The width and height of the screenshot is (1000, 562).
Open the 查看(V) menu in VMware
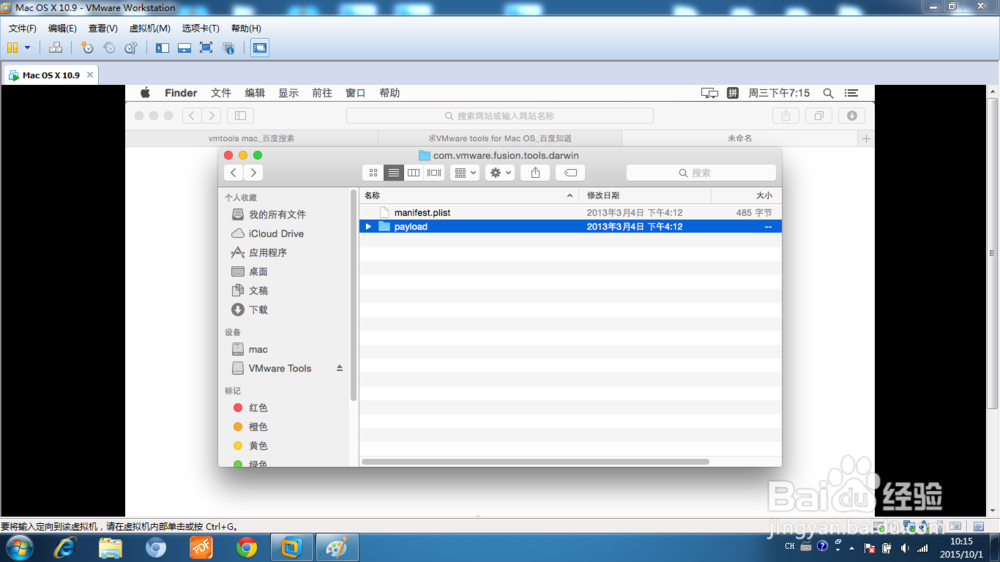click(x=103, y=28)
